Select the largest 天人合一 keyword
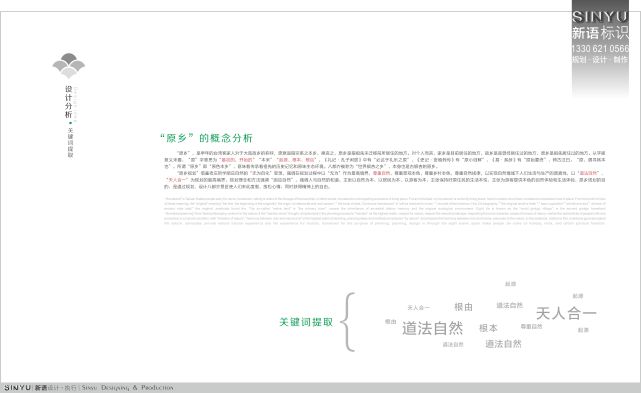The image size is (641, 393). coord(566,313)
